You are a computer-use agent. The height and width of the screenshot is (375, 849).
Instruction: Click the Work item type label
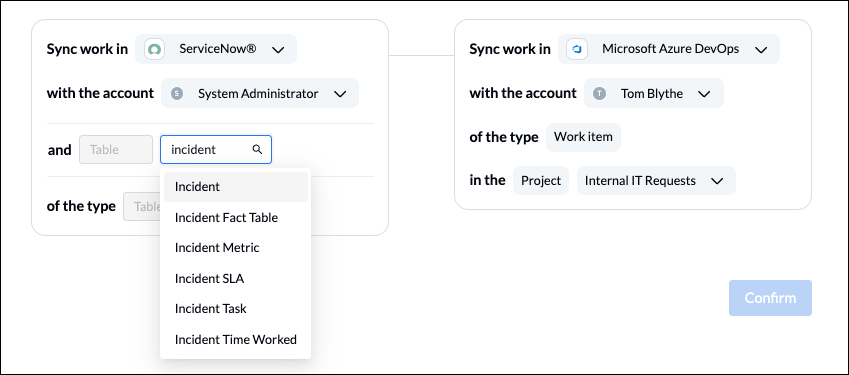click(x=583, y=137)
